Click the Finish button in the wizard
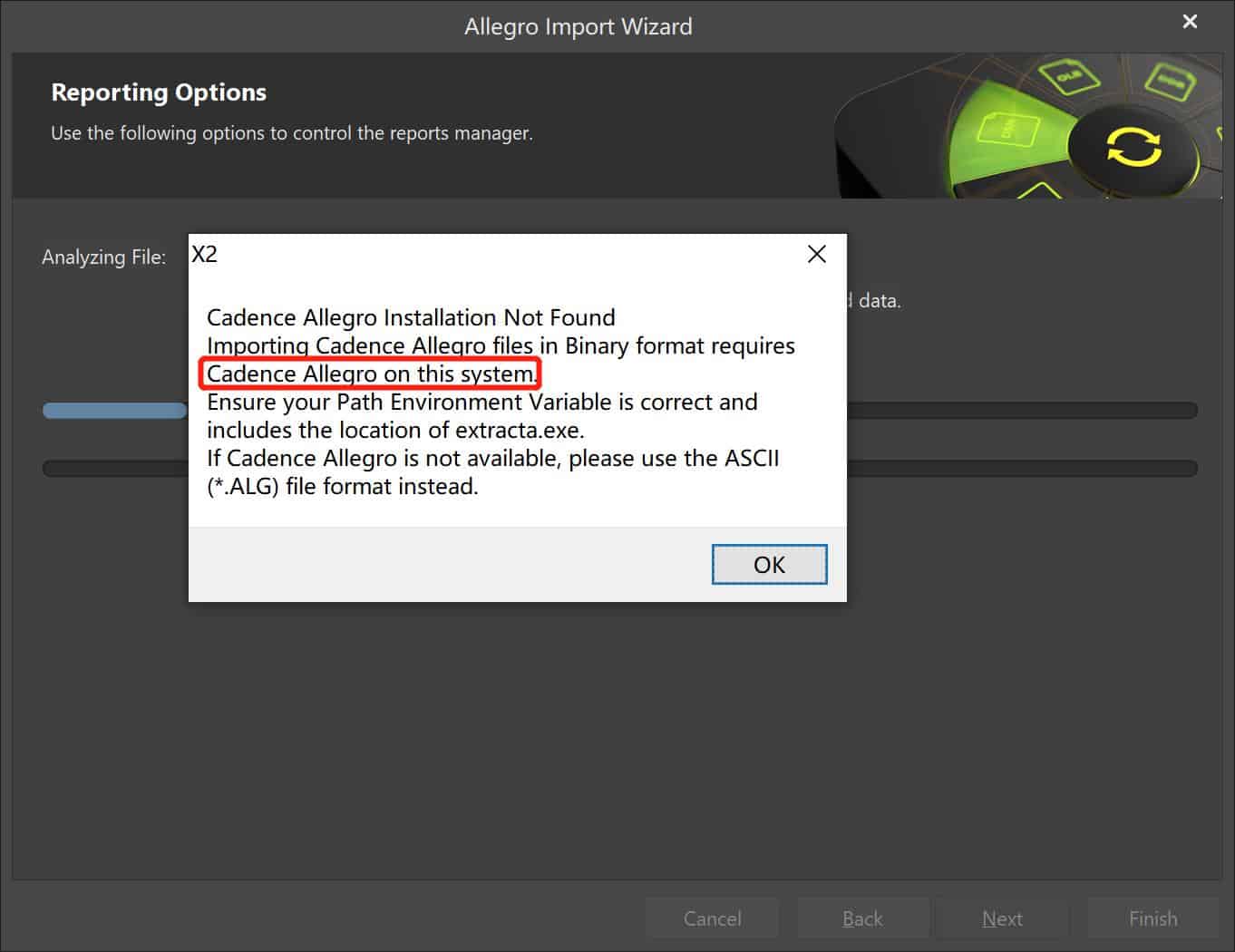1235x952 pixels. pos(1152,918)
